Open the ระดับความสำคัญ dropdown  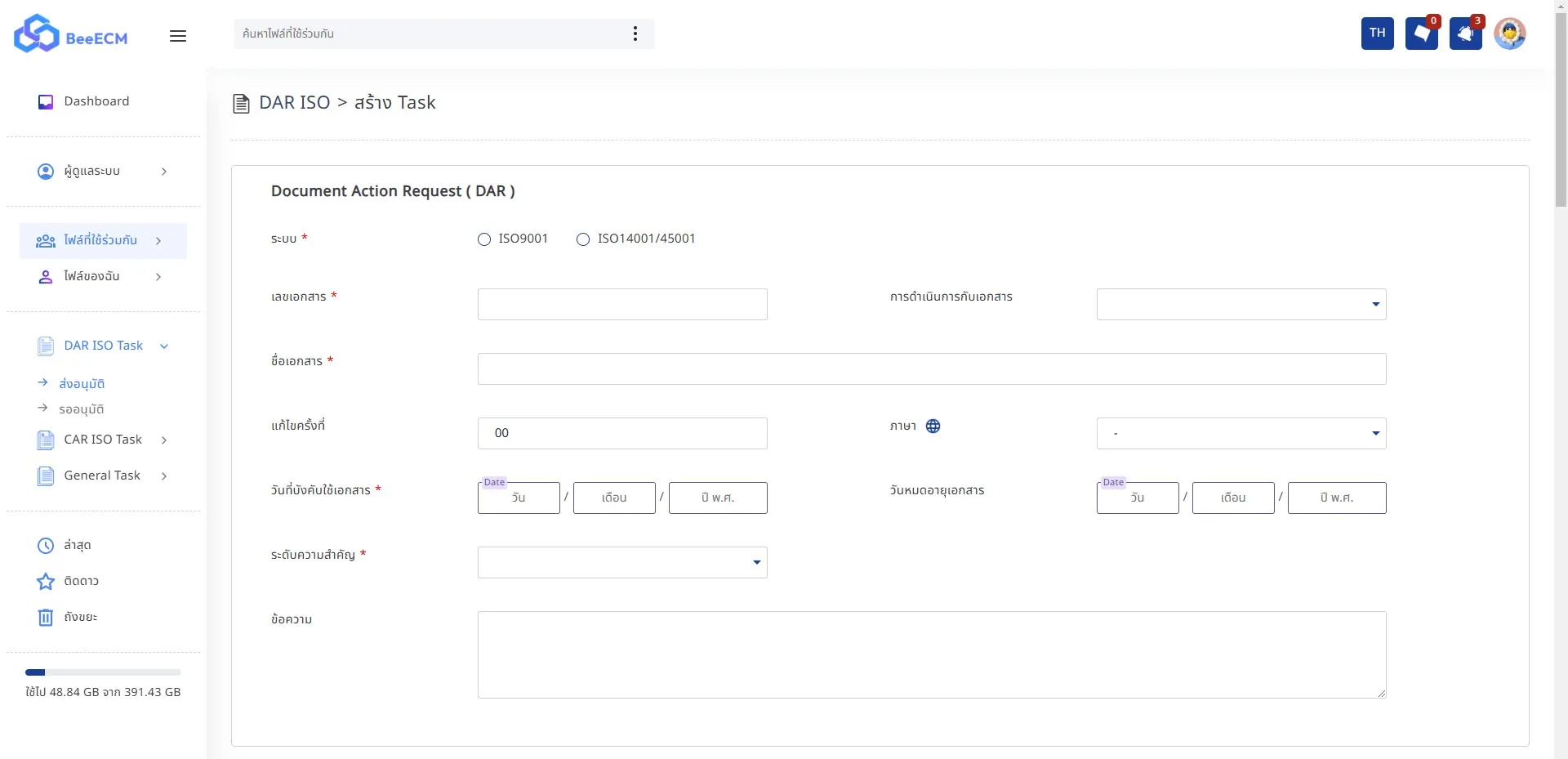tap(621, 562)
